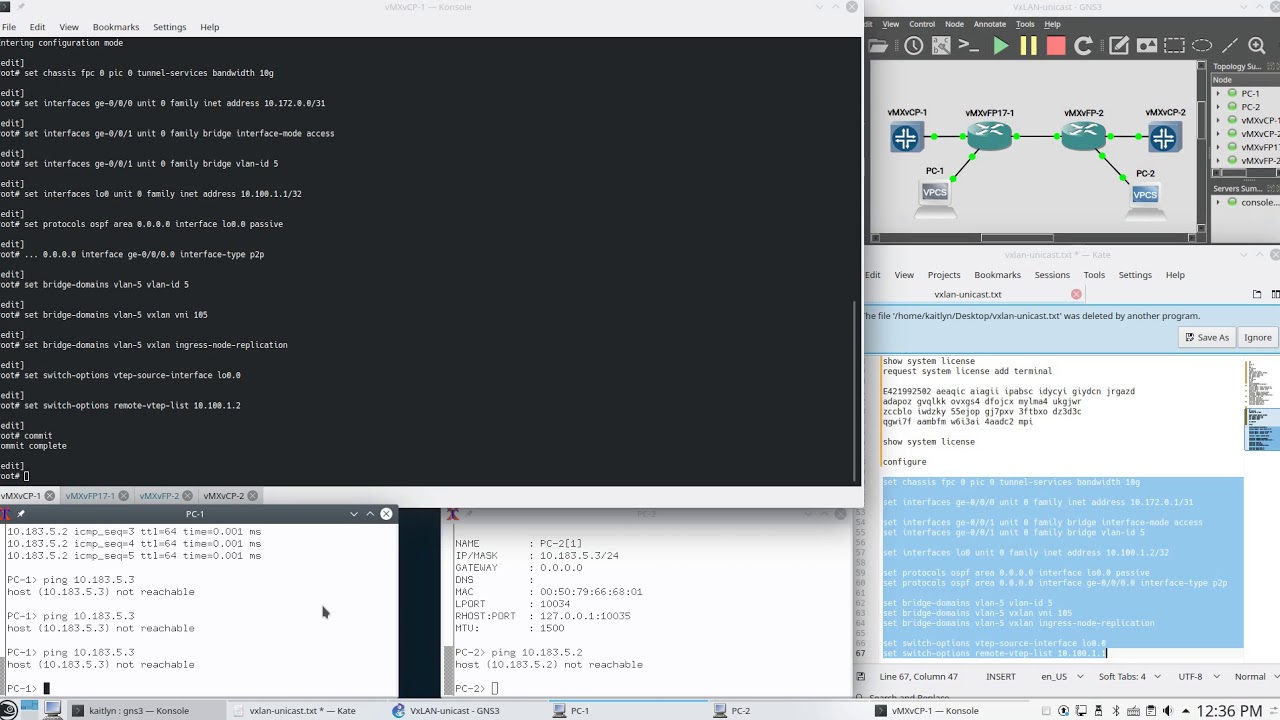Viewport: 1280px width, 720px height.
Task: Expand vMXvCP-2 in Topology Summary
Action: (x=1219, y=133)
